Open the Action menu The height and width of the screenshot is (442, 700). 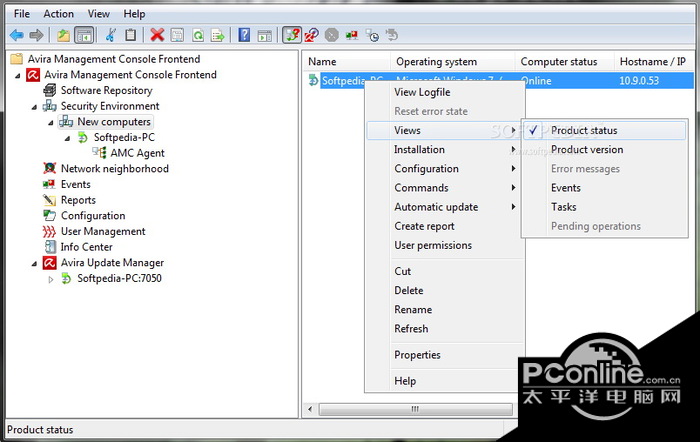coord(58,14)
